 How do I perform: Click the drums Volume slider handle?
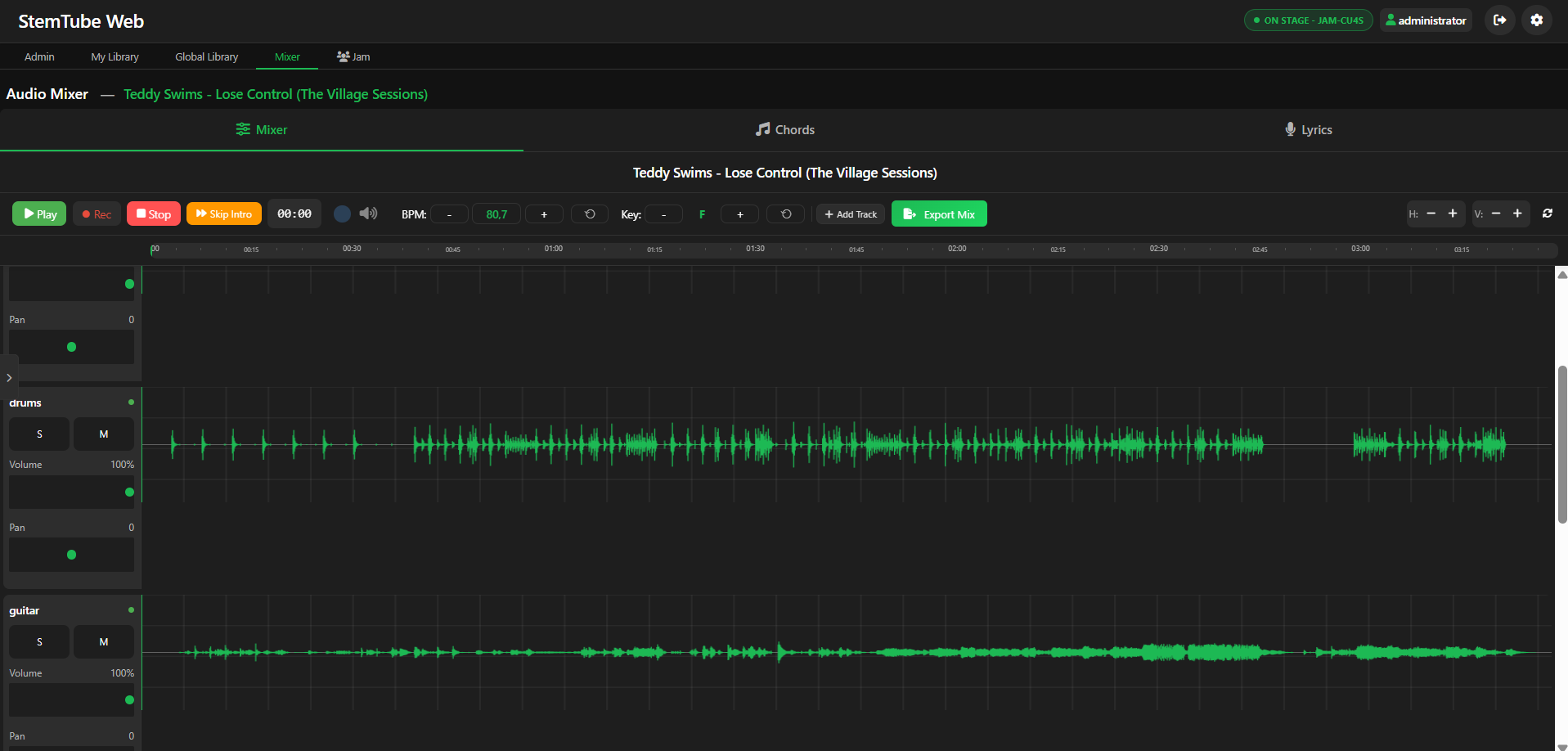(129, 492)
